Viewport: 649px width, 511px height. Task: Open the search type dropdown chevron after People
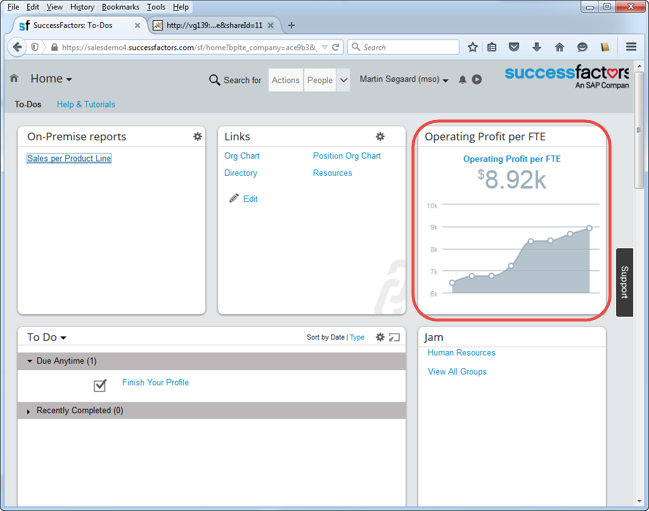click(343, 80)
